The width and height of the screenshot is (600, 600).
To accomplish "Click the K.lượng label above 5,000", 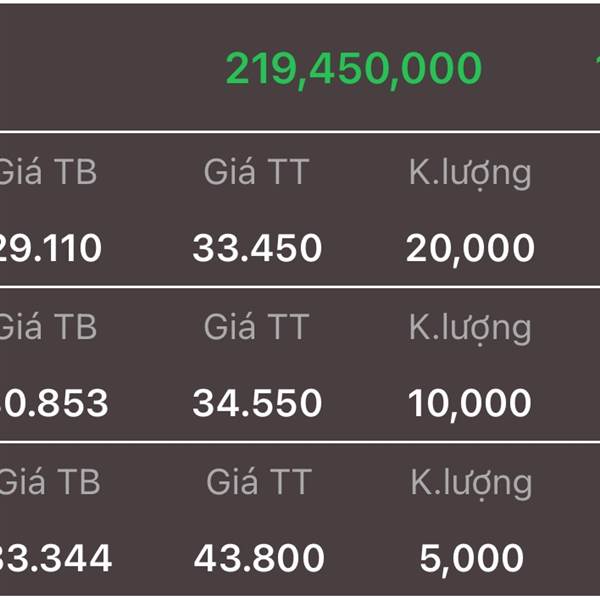I will [471, 484].
